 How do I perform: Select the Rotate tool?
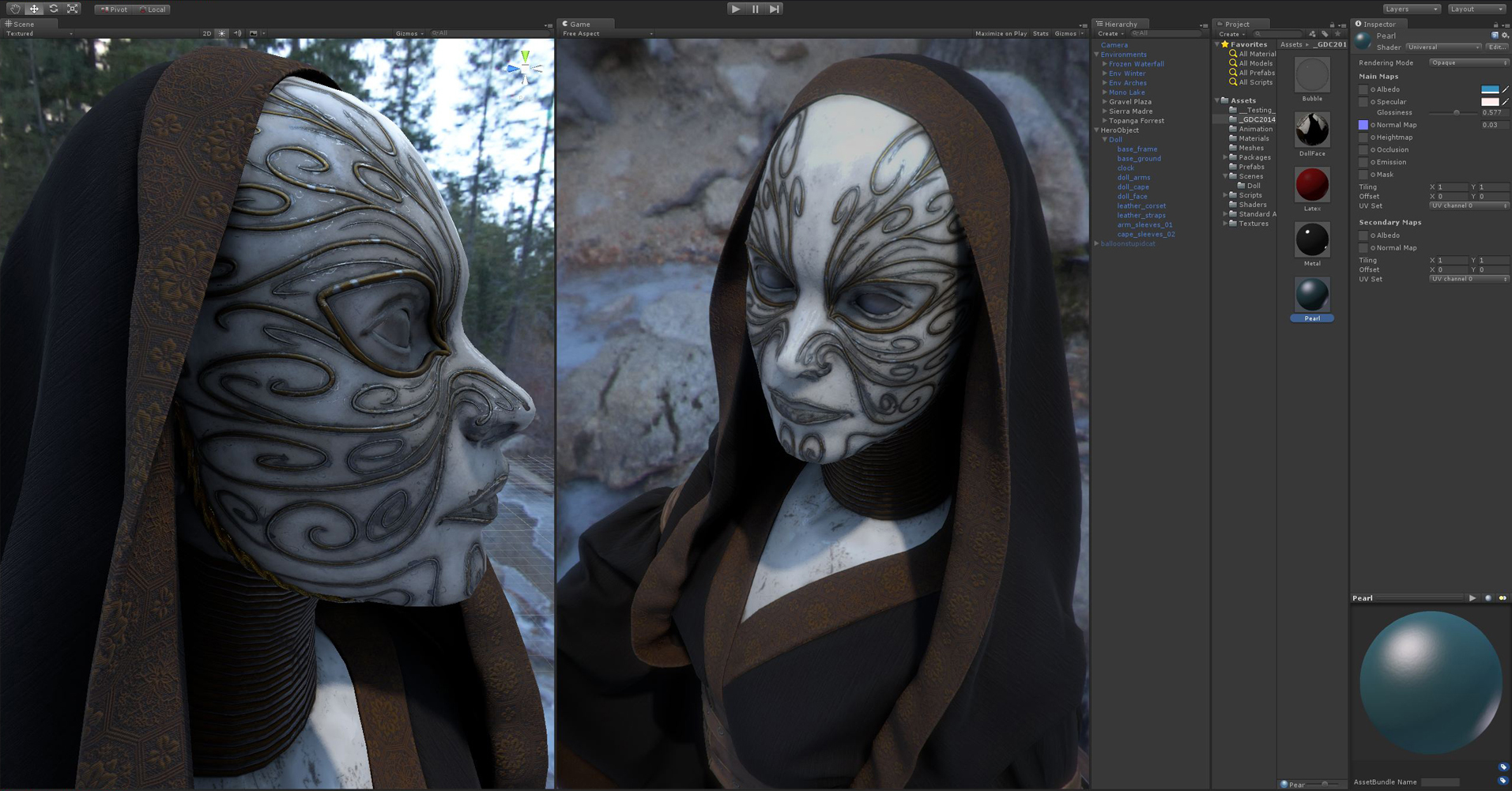click(54, 9)
